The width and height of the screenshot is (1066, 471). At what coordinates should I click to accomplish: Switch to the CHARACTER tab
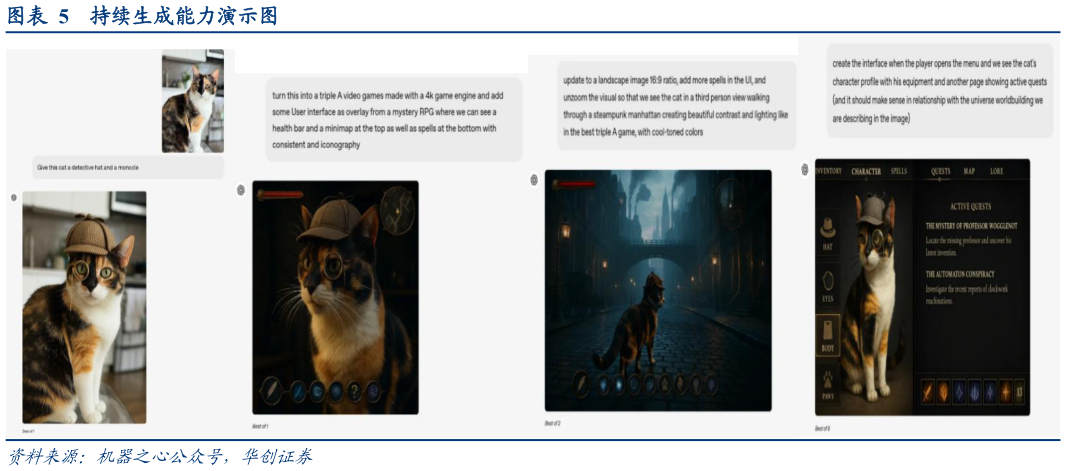[865, 171]
